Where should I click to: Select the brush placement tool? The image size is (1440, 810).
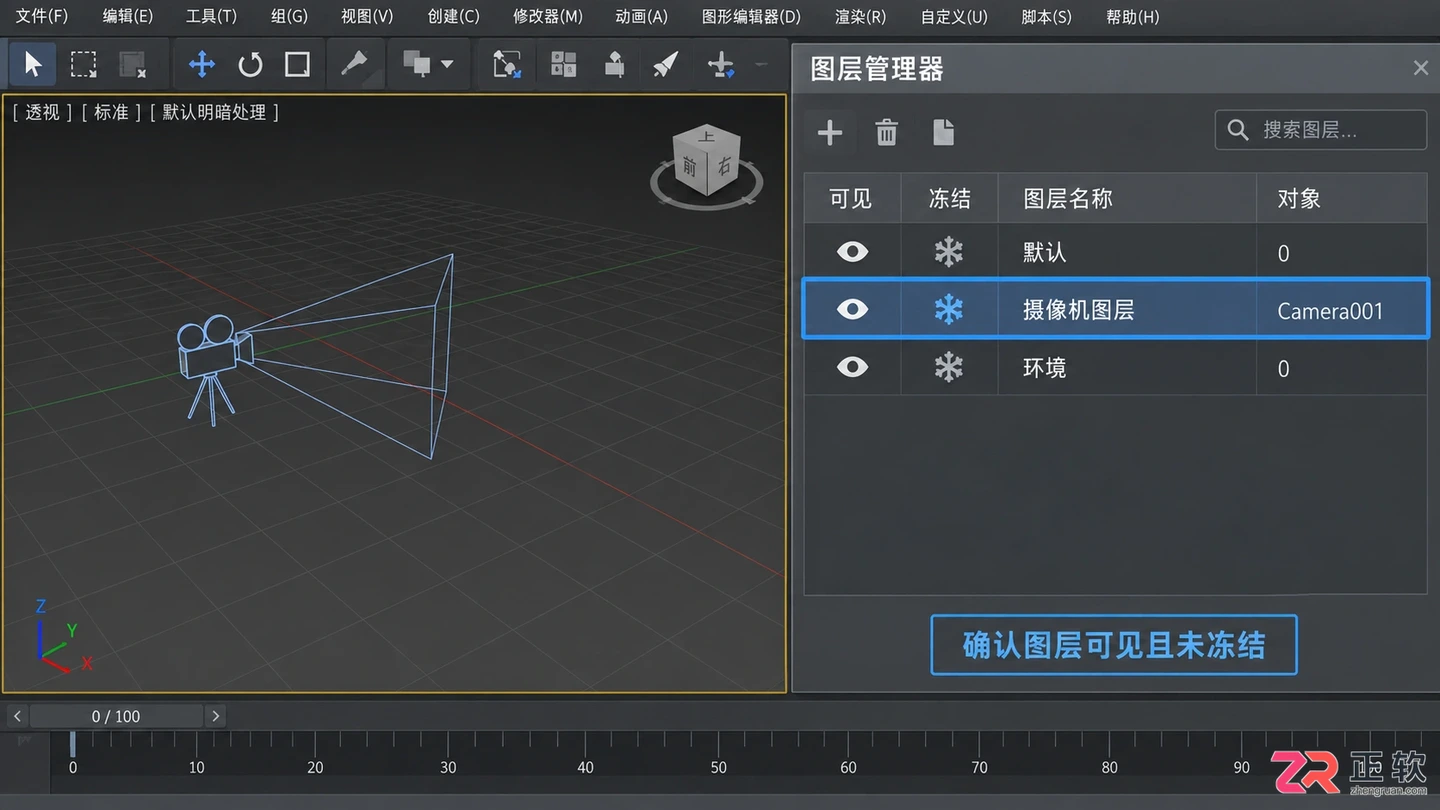click(354, 65)
